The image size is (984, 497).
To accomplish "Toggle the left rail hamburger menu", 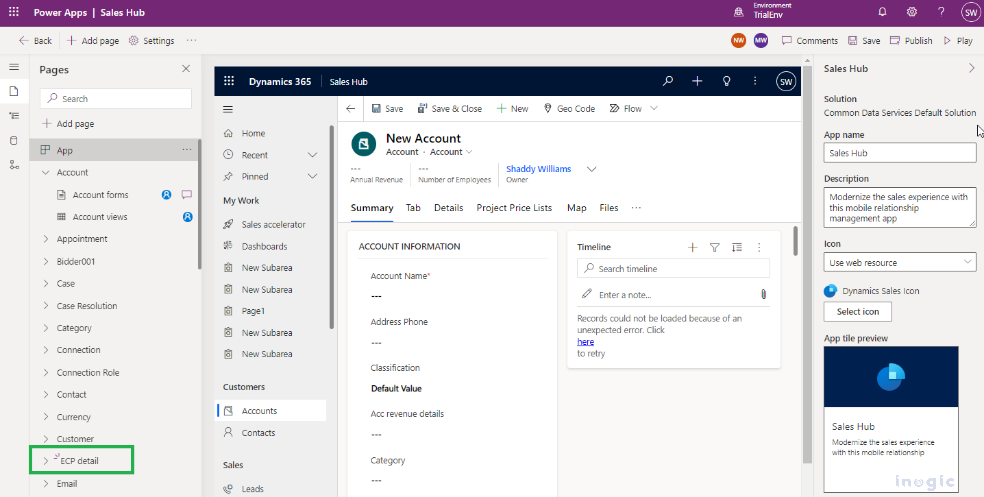I will tap(14, 67).
